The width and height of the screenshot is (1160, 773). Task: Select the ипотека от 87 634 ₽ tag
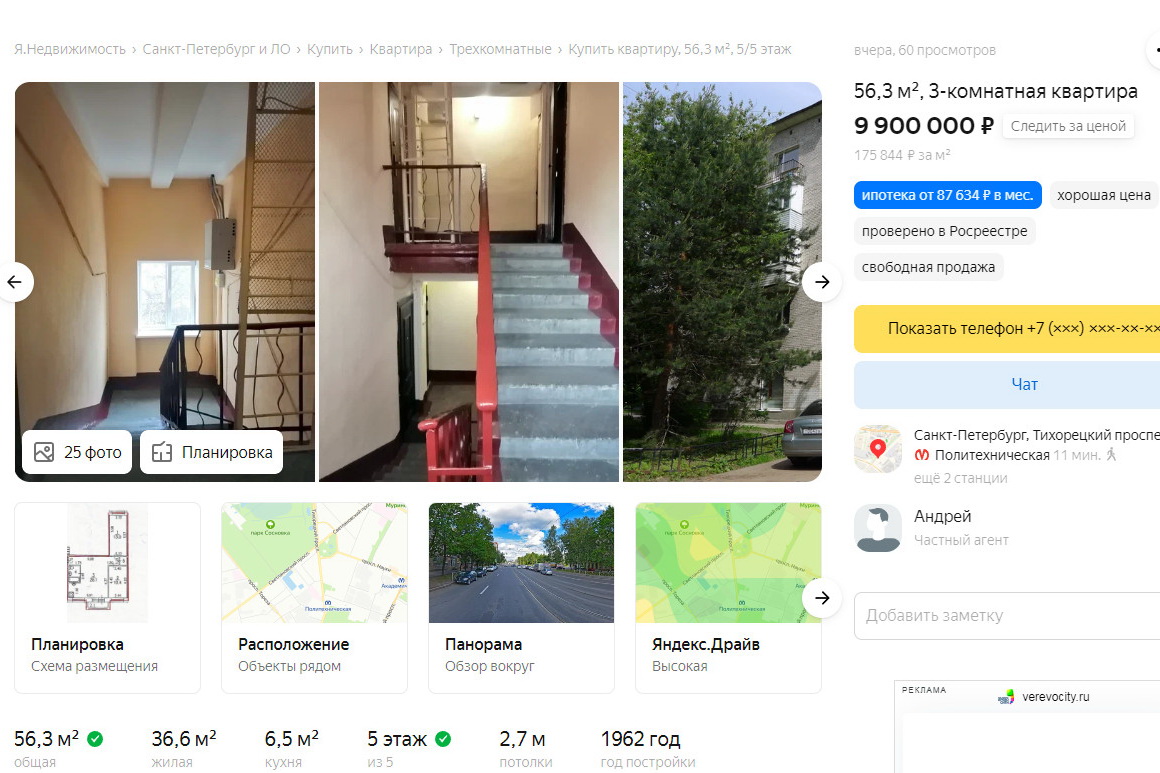(x=948, y=195)
